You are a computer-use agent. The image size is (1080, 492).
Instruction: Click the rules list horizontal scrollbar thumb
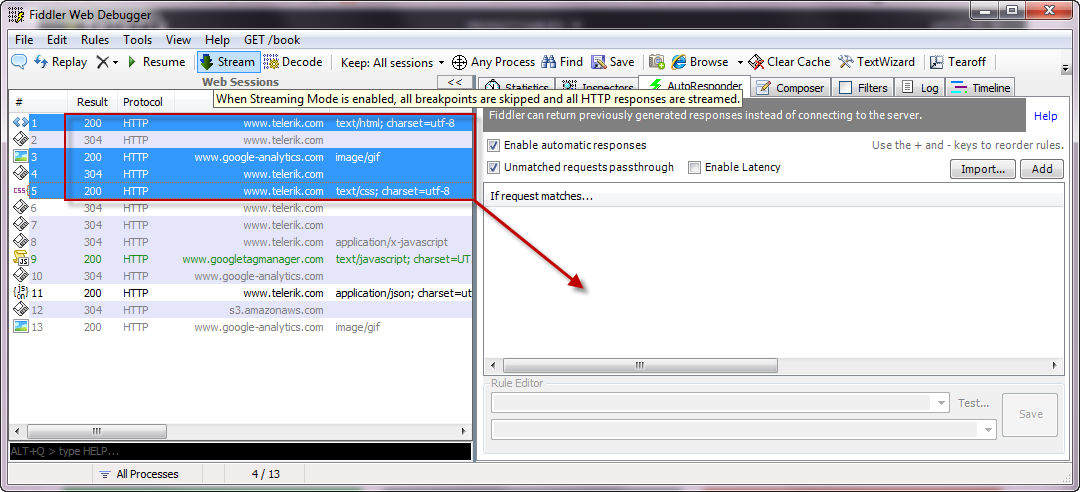tap(640, 365)
